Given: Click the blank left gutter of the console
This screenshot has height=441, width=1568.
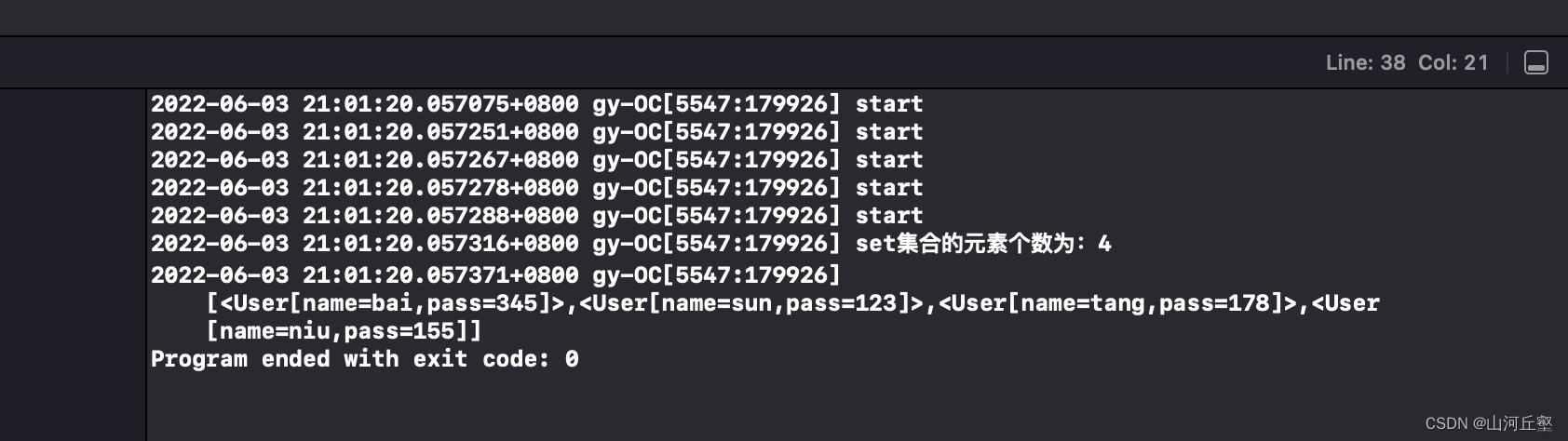Looking at the screenshot, I should 73,261.
